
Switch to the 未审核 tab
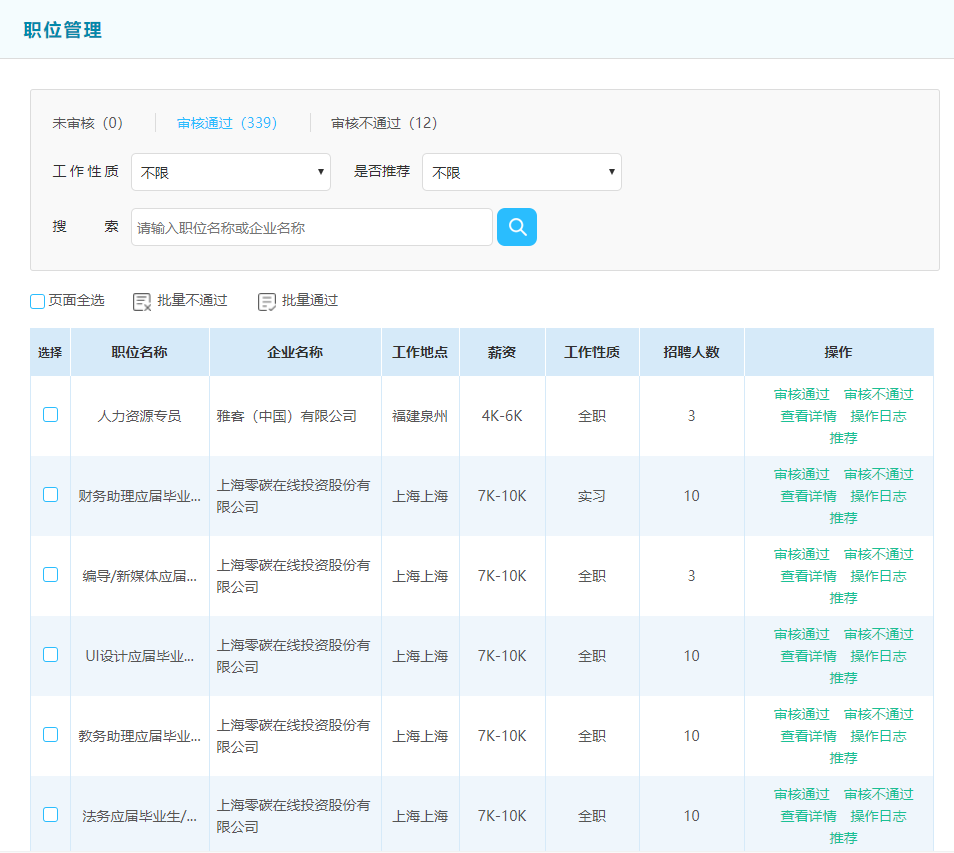tap(85, 122)
